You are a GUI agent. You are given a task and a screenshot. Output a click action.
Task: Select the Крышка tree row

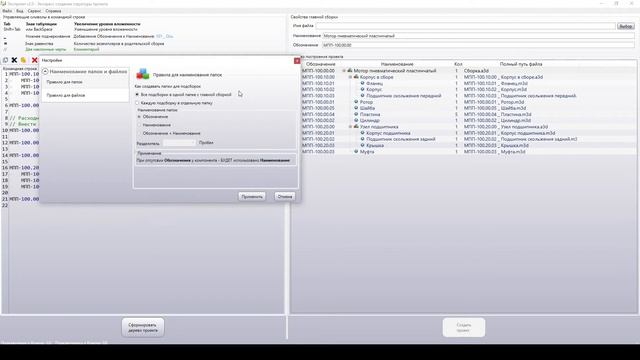coord(468,145)
